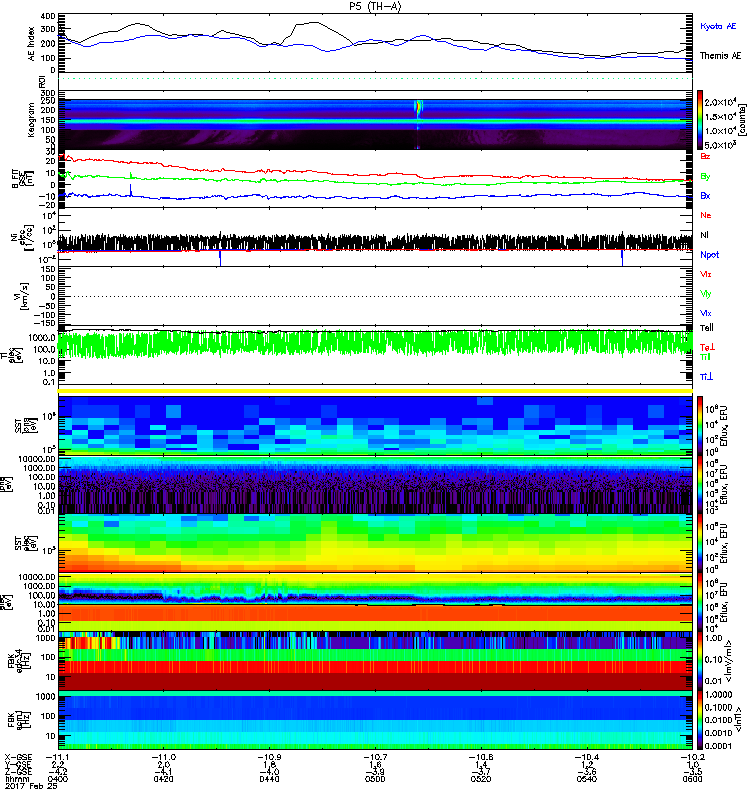Click the hhmm row label

coord(16,779)
